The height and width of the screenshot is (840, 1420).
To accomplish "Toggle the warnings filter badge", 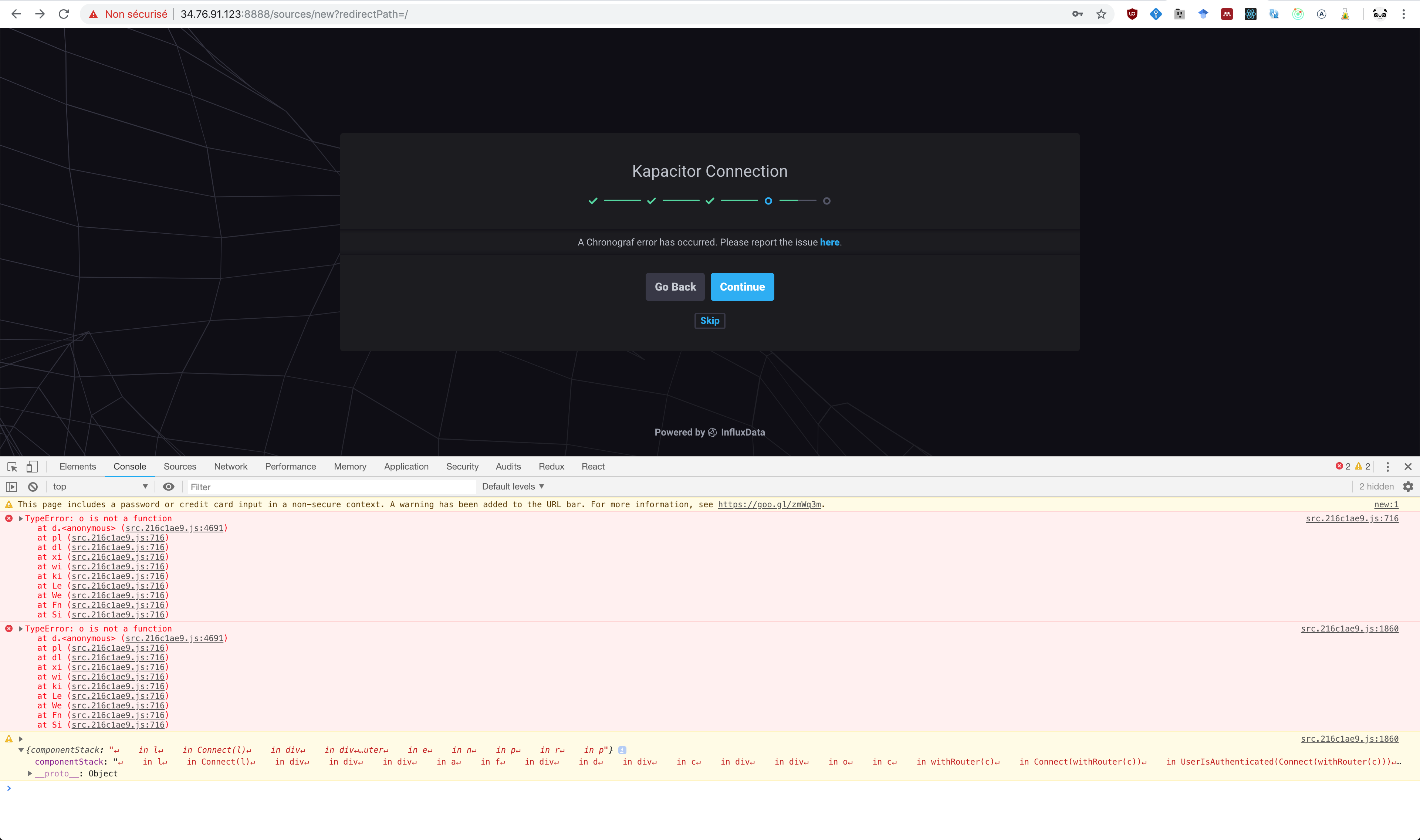I will 1364,466.
